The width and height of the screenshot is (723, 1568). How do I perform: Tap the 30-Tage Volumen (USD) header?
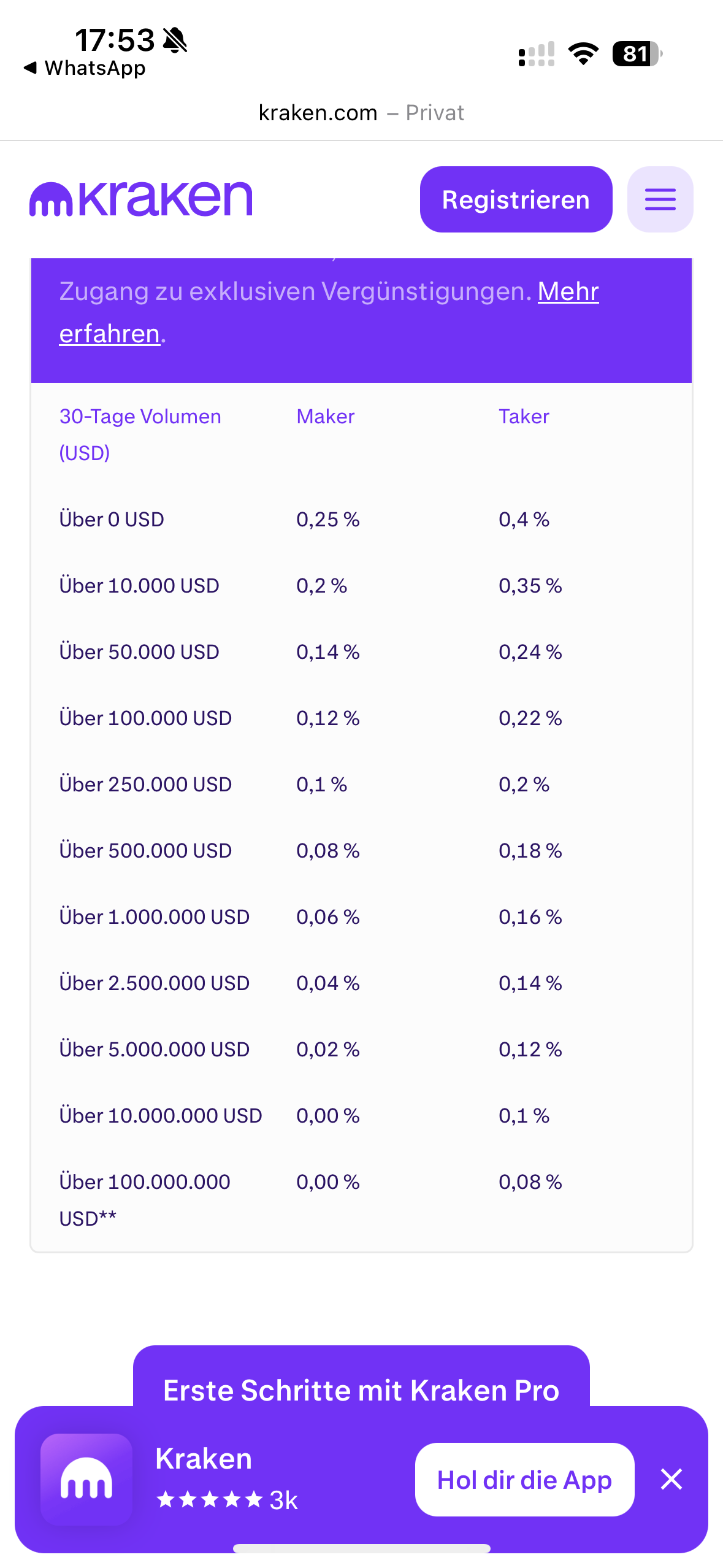140,434
